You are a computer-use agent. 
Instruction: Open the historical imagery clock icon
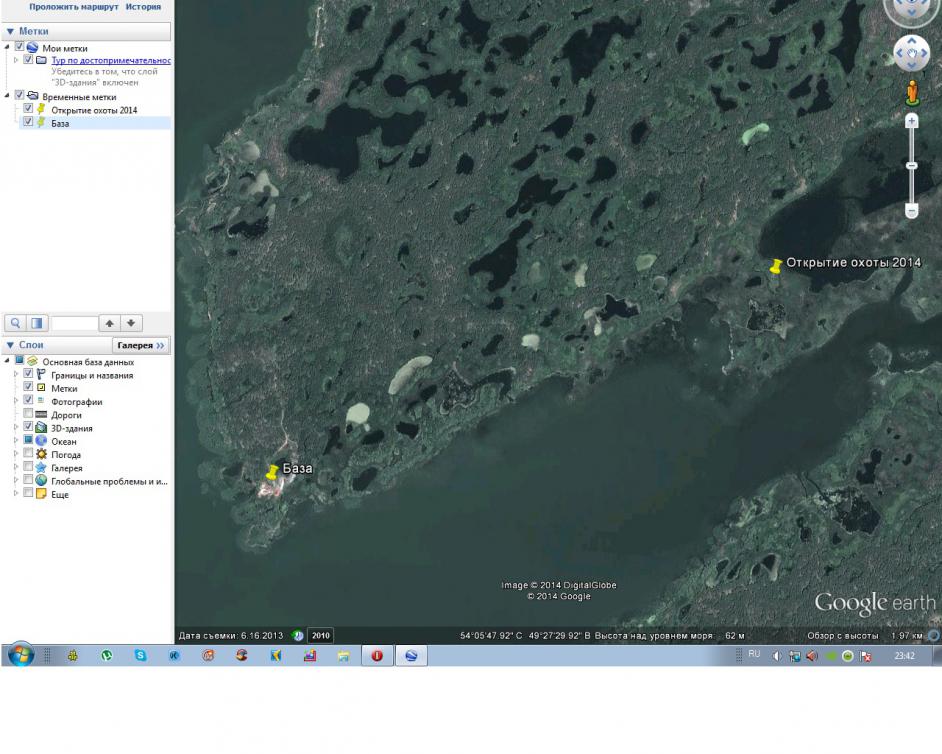click(297, 635)
